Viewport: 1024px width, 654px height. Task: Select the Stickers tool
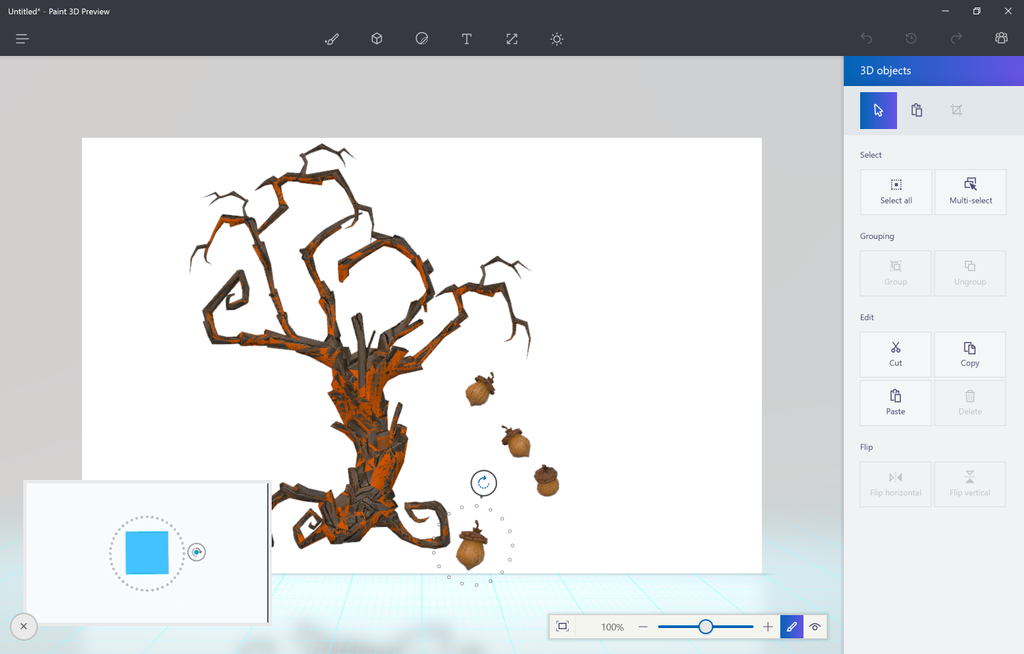click(x=421, y=39)
